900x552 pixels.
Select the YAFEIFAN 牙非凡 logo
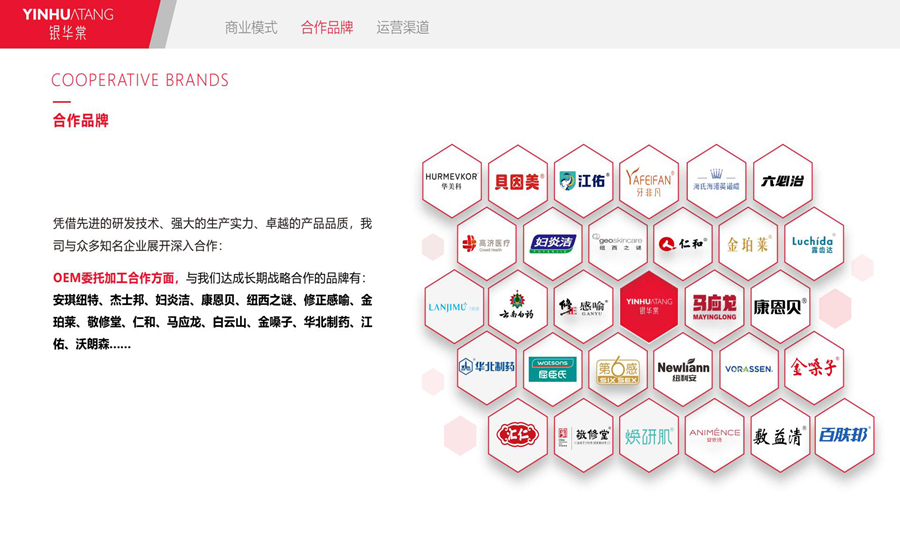point(649,181)
